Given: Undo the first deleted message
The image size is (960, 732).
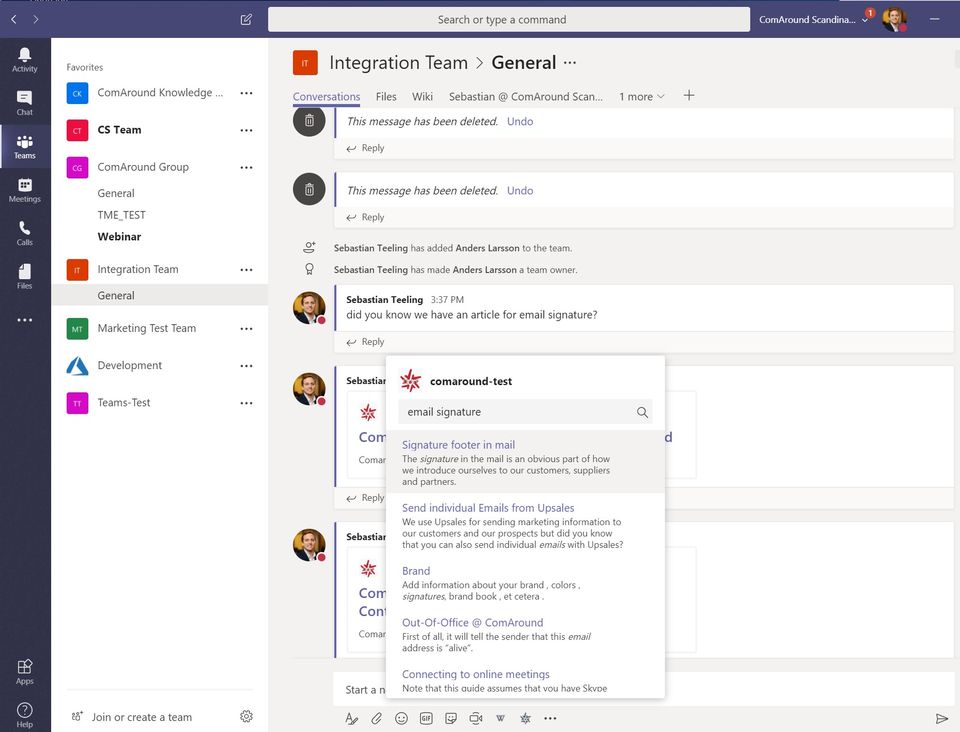Looking at the screenshot, I should [x=520, y=121].
